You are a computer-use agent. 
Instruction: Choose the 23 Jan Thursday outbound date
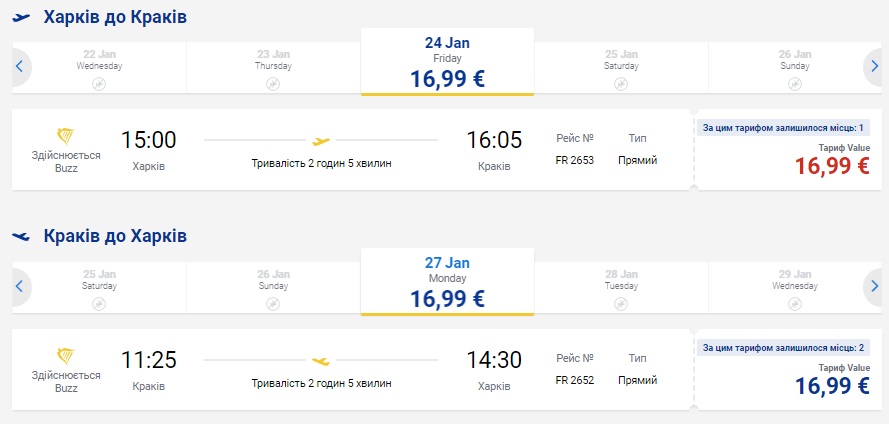click(x=273, y=66)
